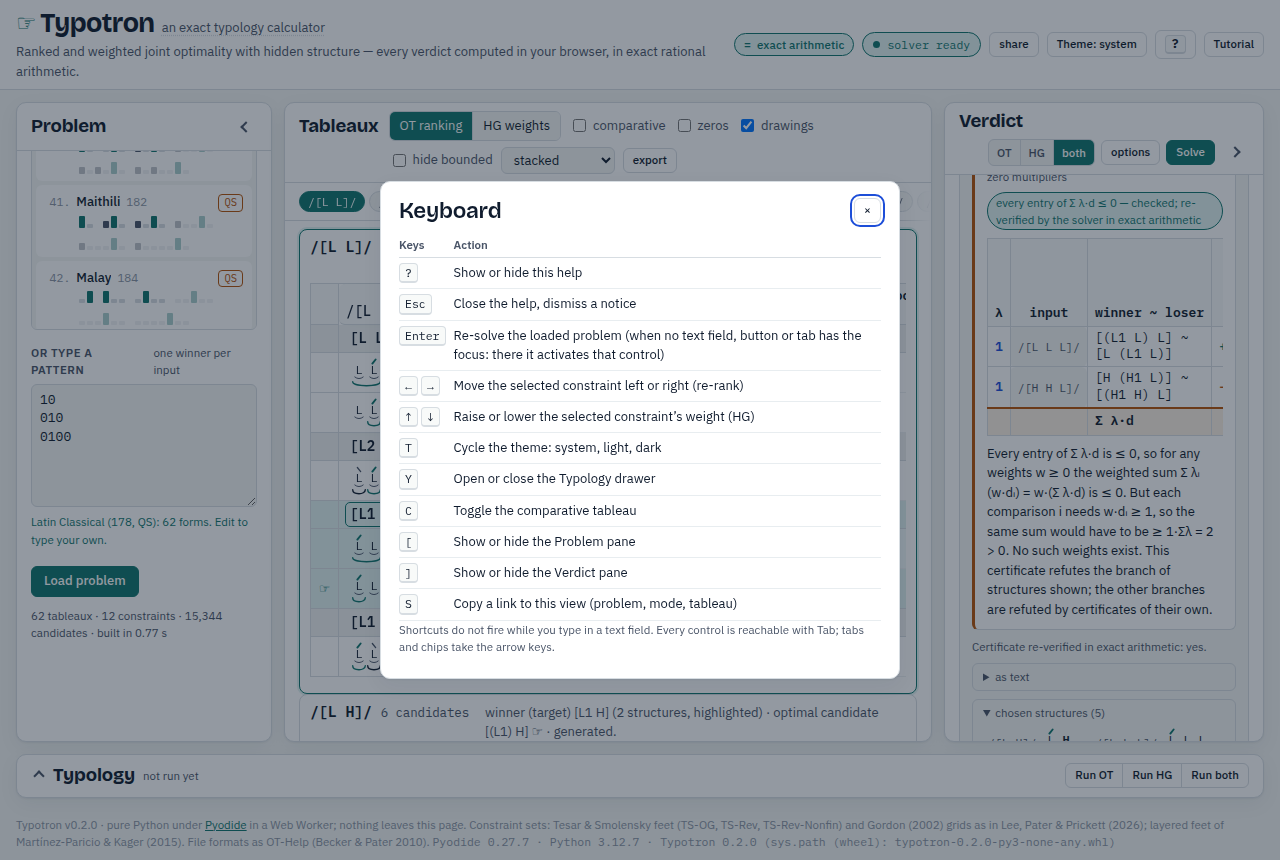The image size is (1280, 860).
Task: Select the /[L L]/ tableau chip
Action: pyautogui.click(x=332, y=202)
